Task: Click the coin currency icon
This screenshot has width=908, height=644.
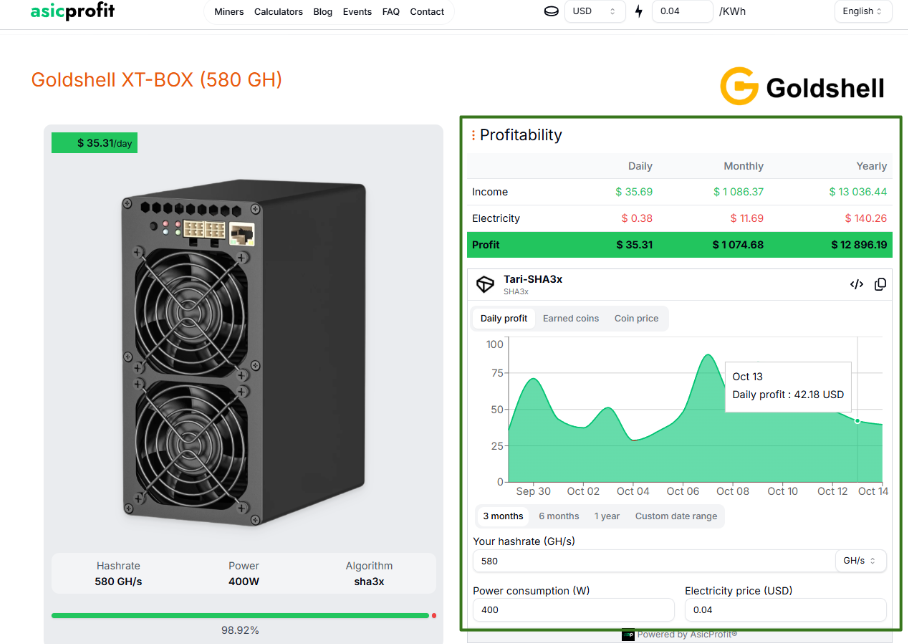Action: coord(551,11)
